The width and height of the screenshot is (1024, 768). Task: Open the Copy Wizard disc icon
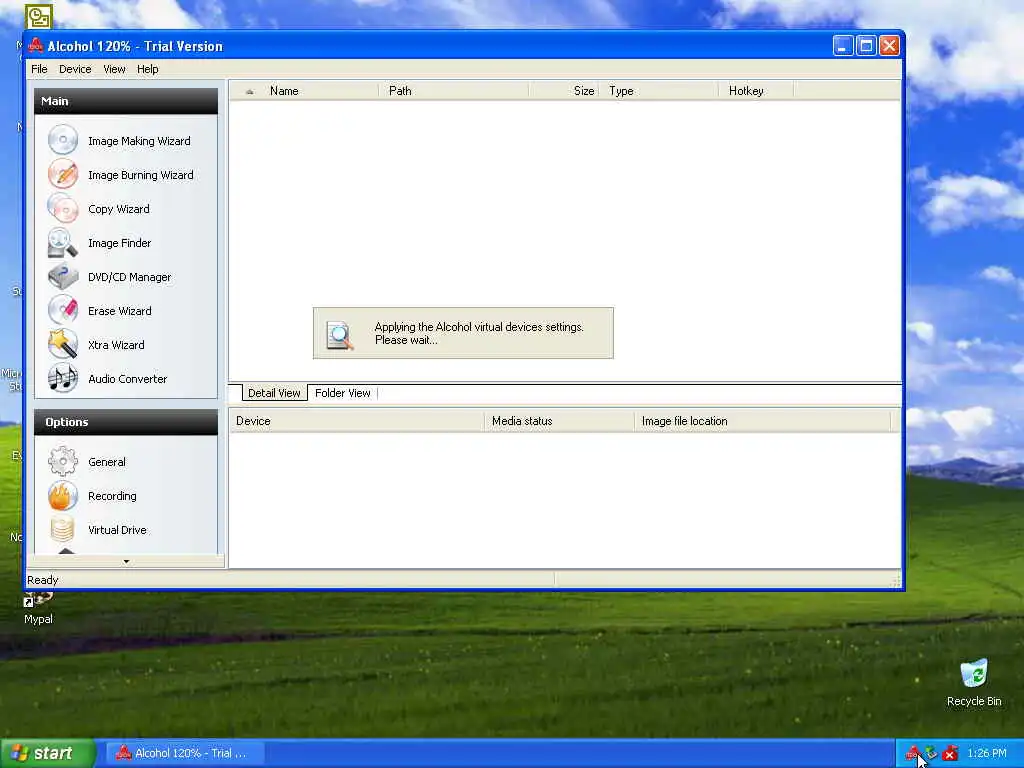(63, 208)
